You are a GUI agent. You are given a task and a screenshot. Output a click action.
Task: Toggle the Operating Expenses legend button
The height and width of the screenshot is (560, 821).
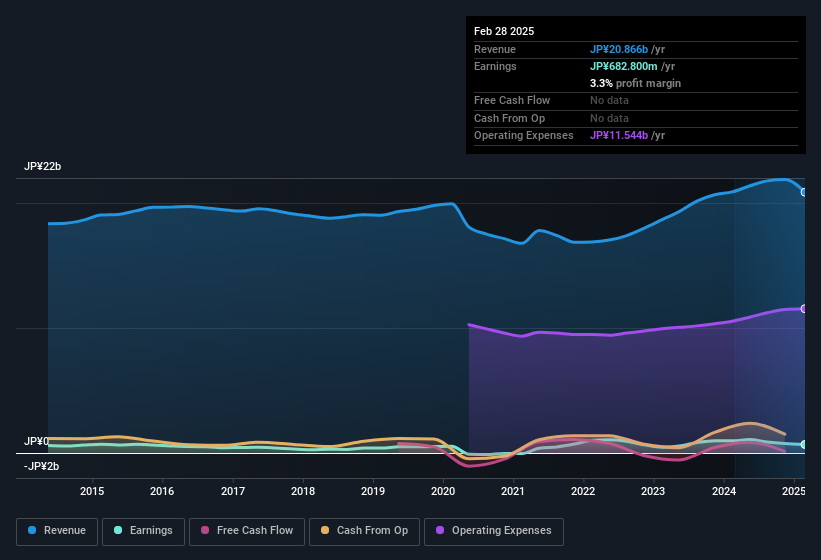coord(494,532)
